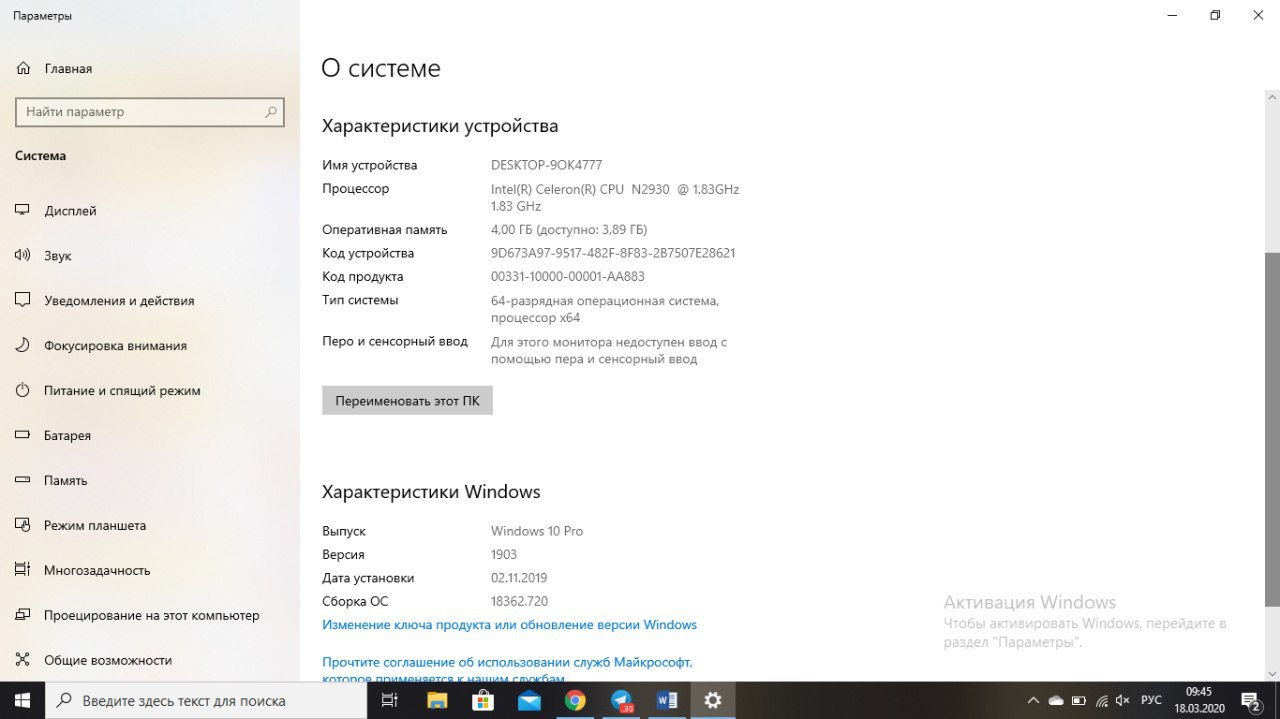Image resolution: width=1280 pixels, height=719 pixels.
Task: Open Microsoft Store from taskbar
Action: (x=483, y=700)
